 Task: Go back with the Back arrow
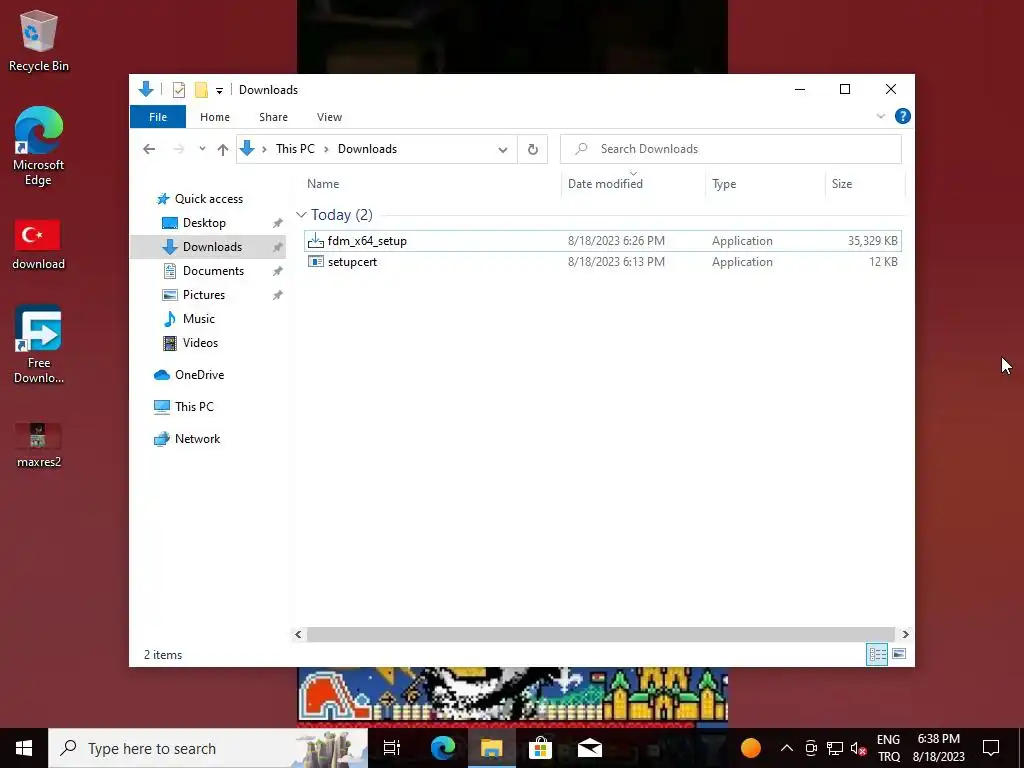[149, 149]
